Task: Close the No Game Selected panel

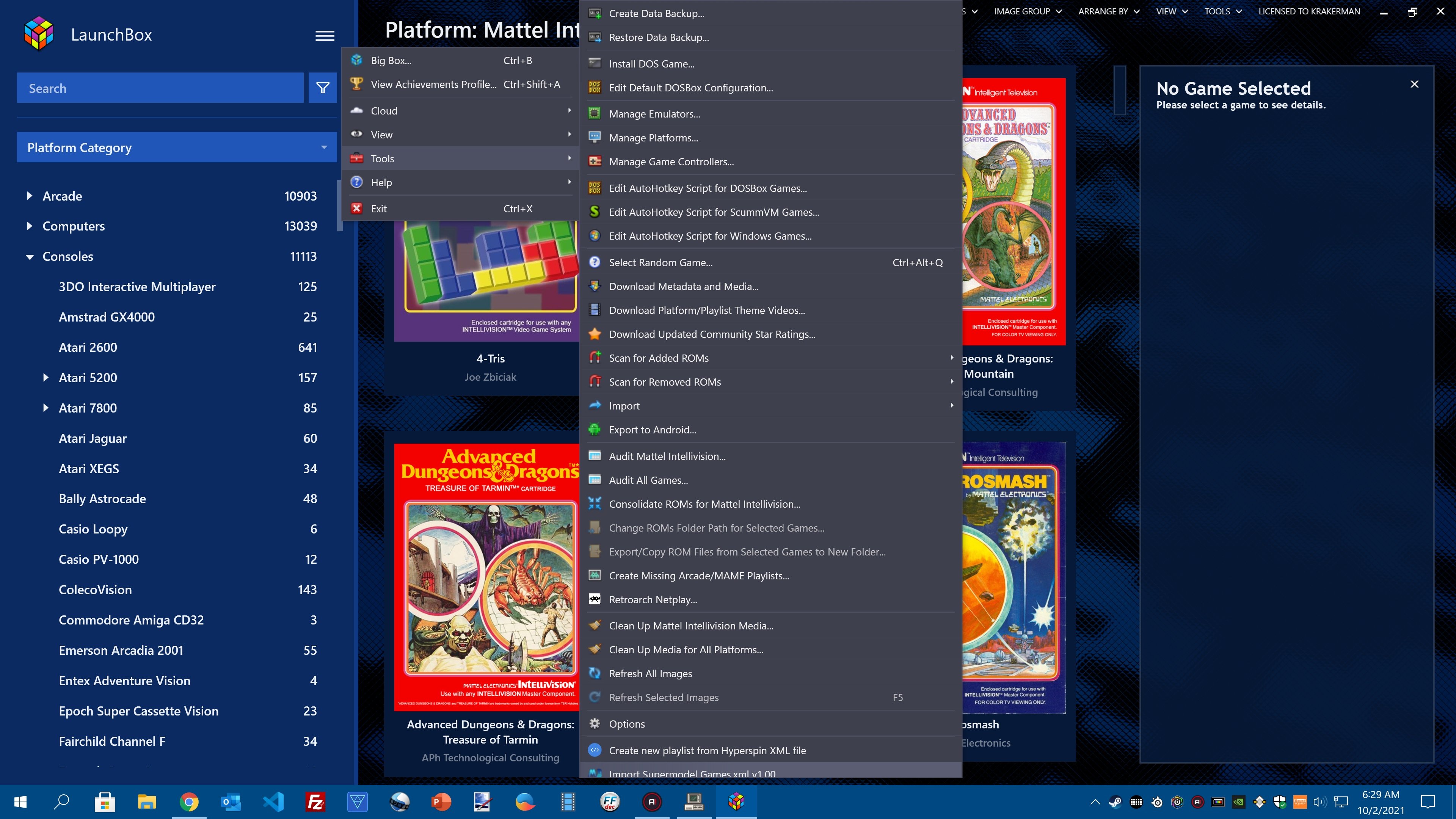Action: pos(1414,84)
